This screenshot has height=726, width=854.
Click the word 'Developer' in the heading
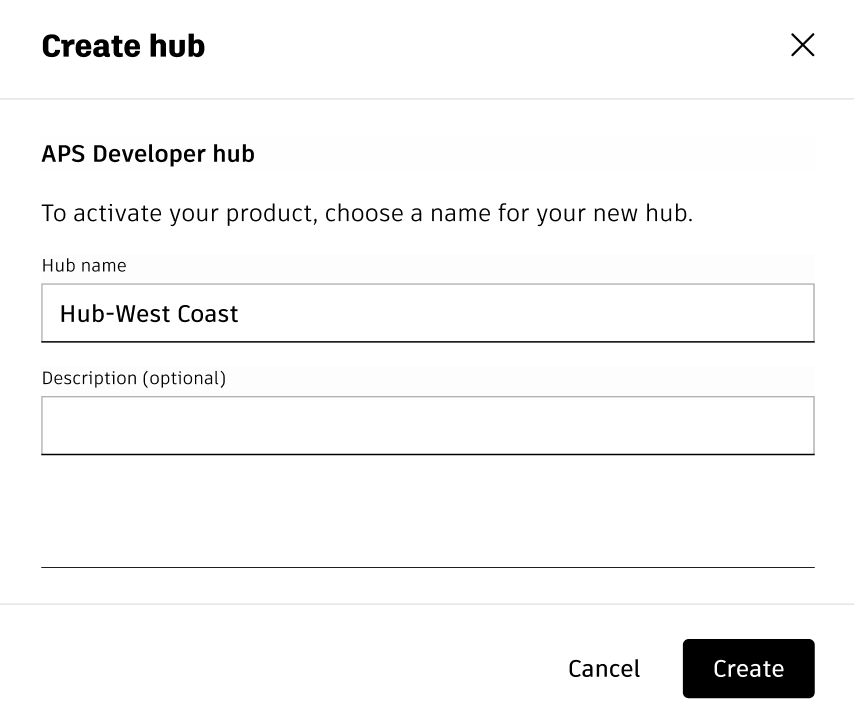tap(144, 154)
